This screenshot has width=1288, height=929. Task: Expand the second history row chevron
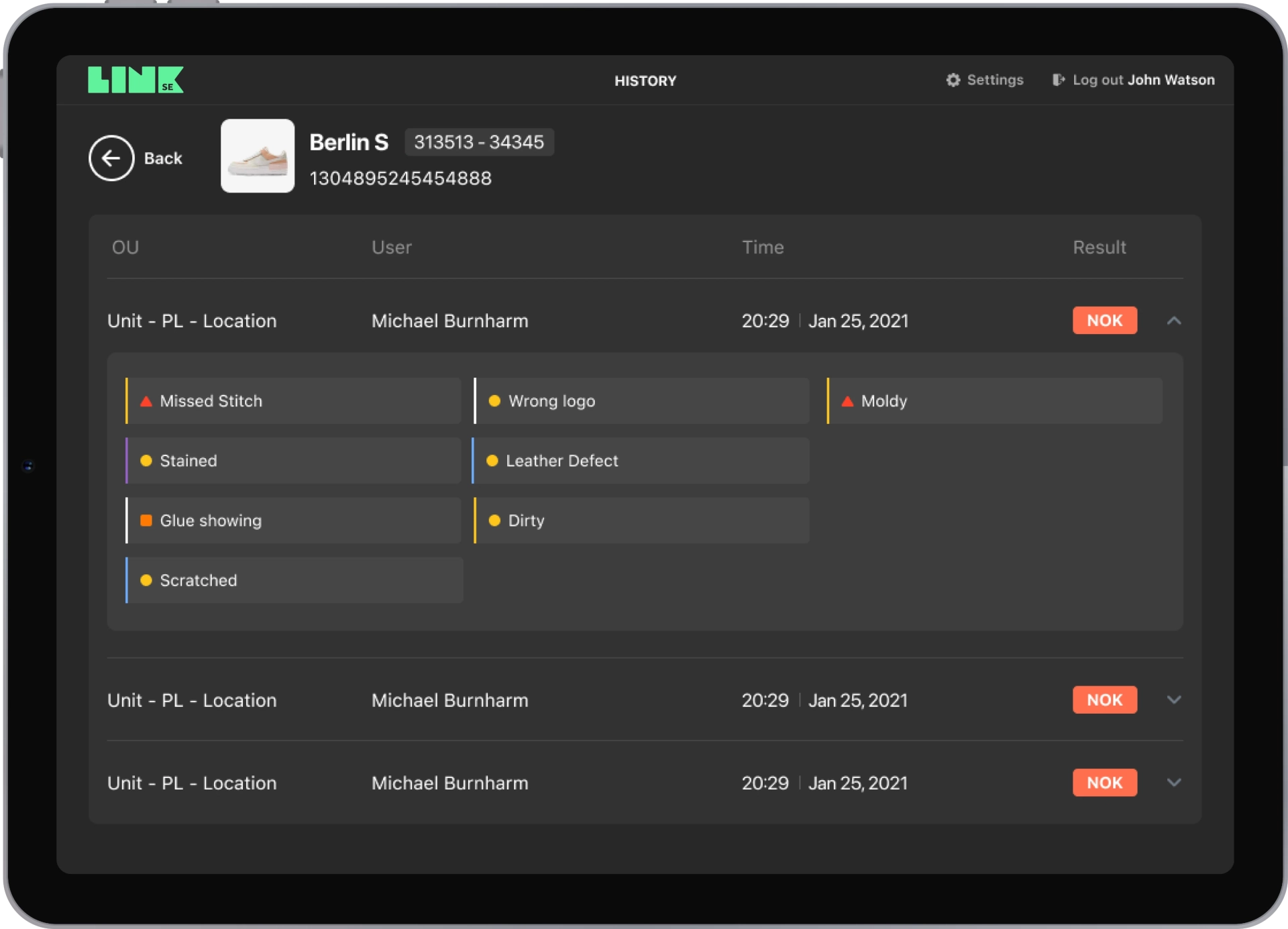tap(1173, 700)
